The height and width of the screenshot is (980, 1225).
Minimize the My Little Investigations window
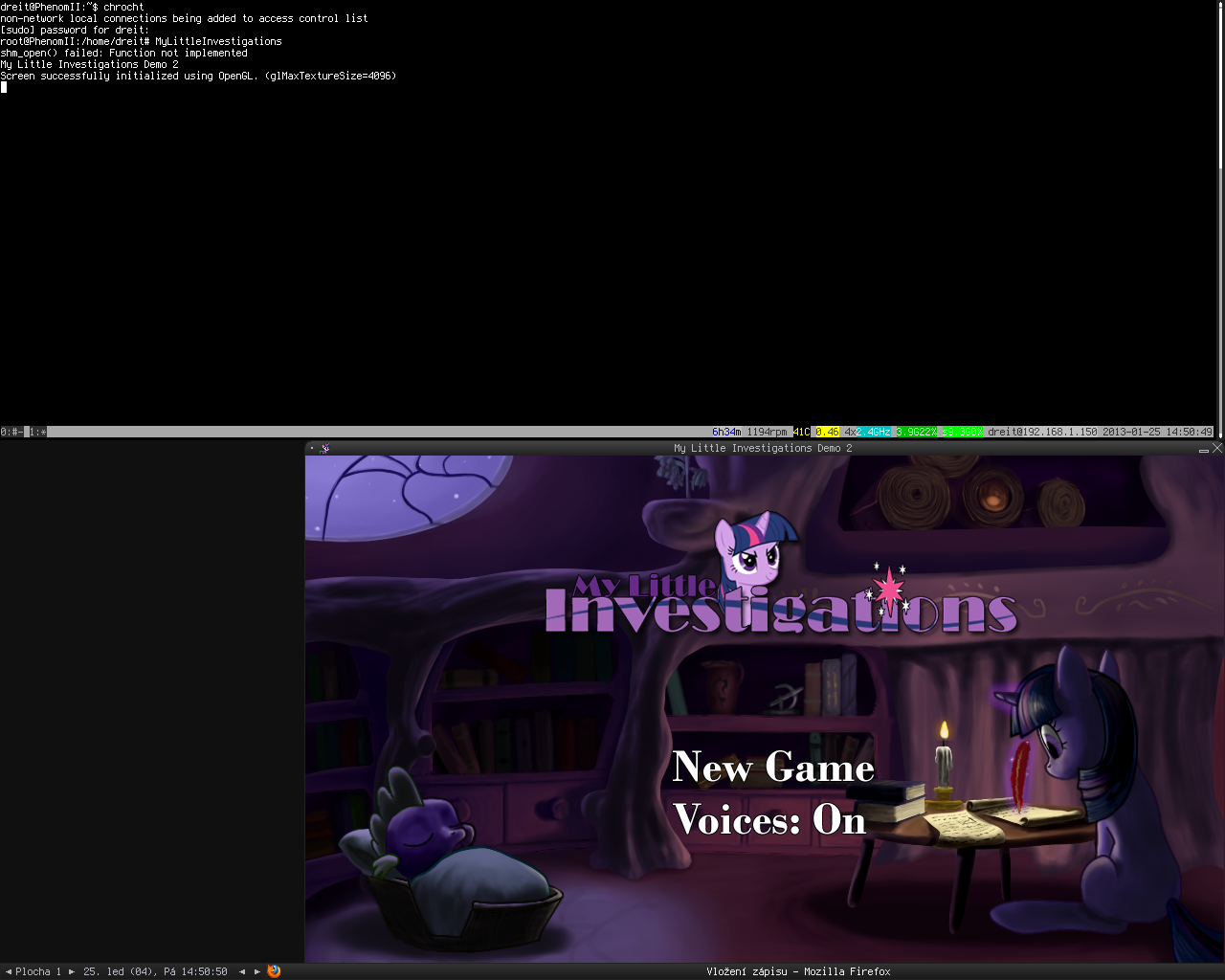coord(1204,449)
